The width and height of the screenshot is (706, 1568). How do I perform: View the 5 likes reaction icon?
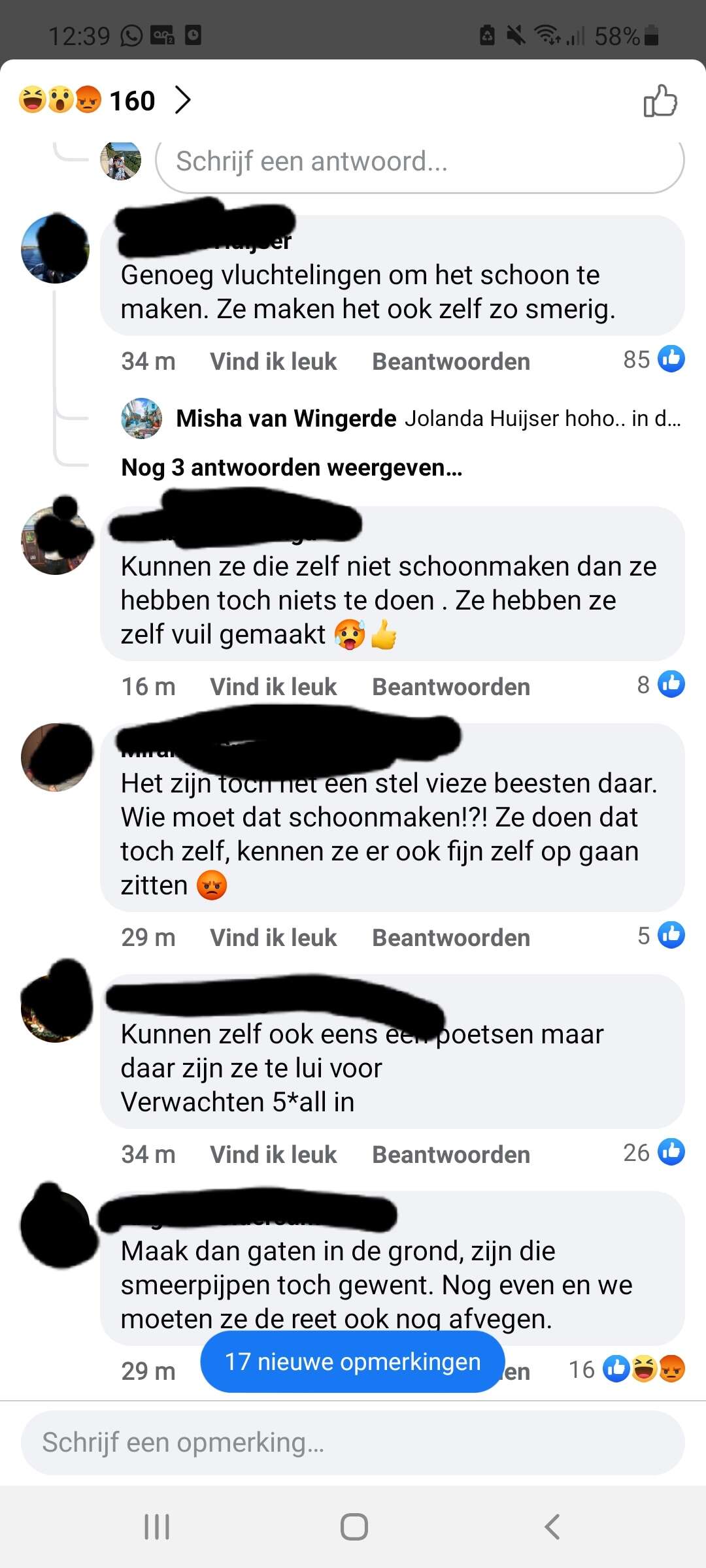671,935
